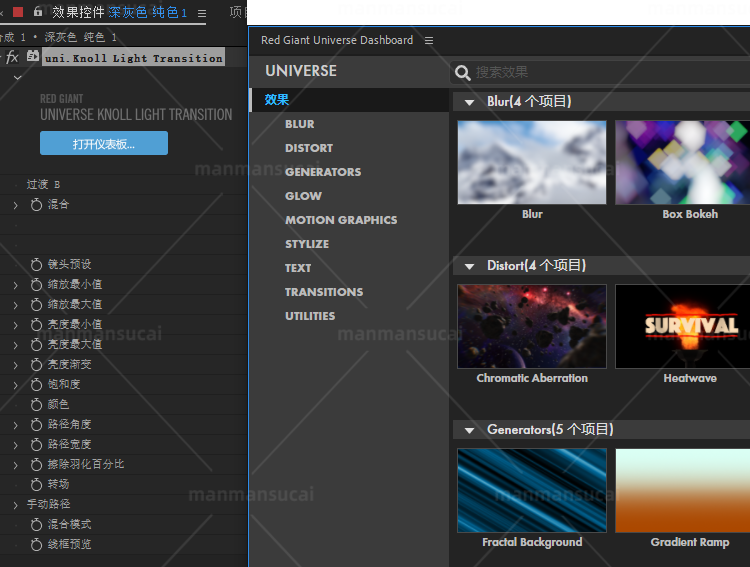Open the MOTION GRAPHICS category
The height and width of the screenshot is (567, 750).
tap(341, 220)
